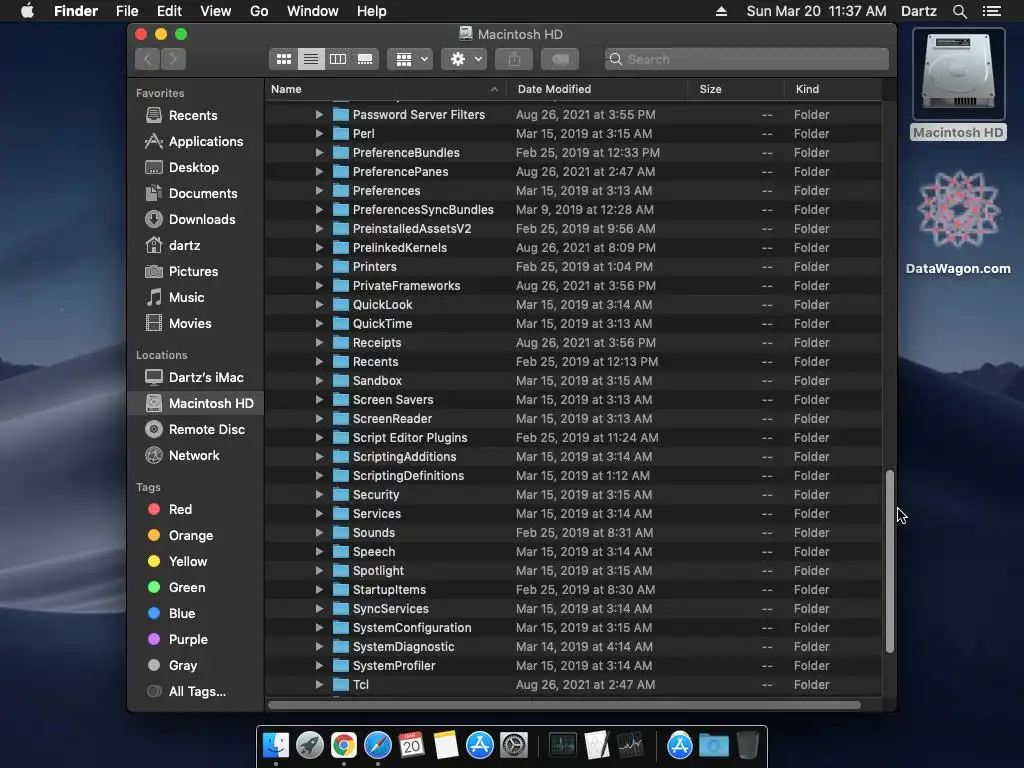Open the Go menu
The image size is (1024, 768).
[x=259, y=11]
